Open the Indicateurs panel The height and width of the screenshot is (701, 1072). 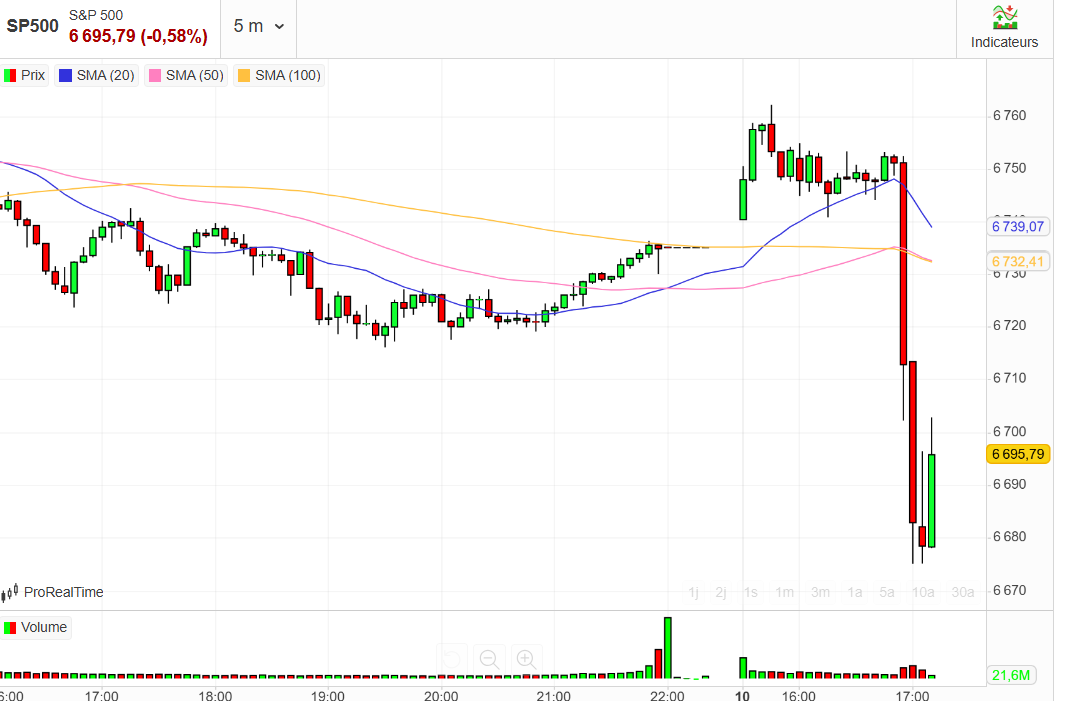point(1004,27)
